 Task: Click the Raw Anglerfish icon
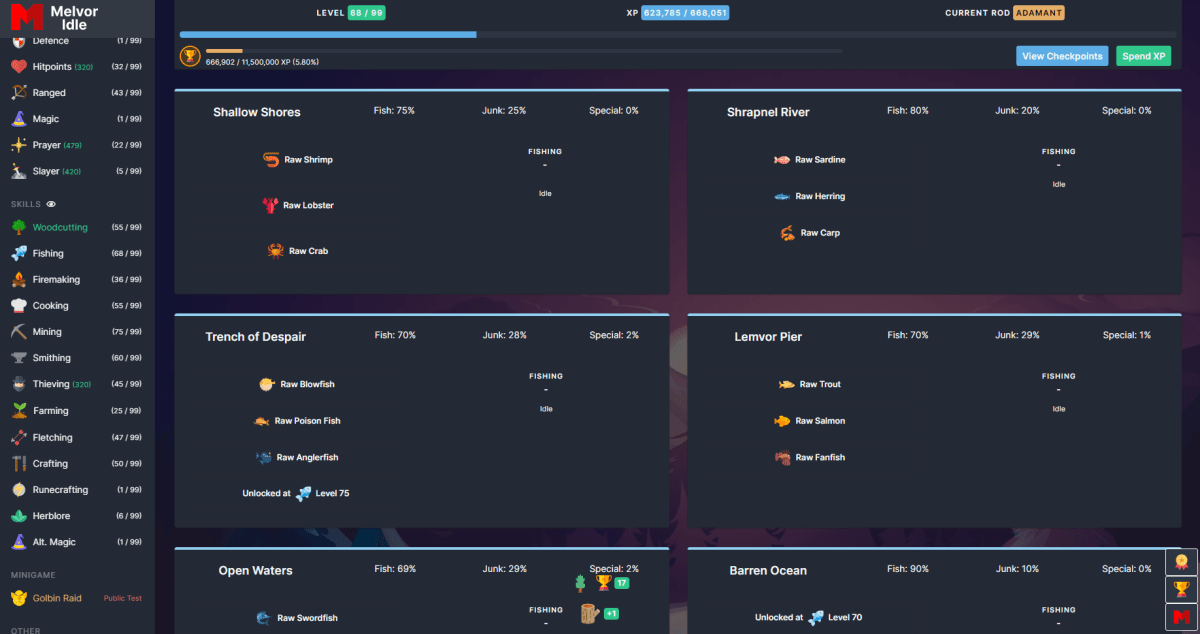tap(264, 458)
